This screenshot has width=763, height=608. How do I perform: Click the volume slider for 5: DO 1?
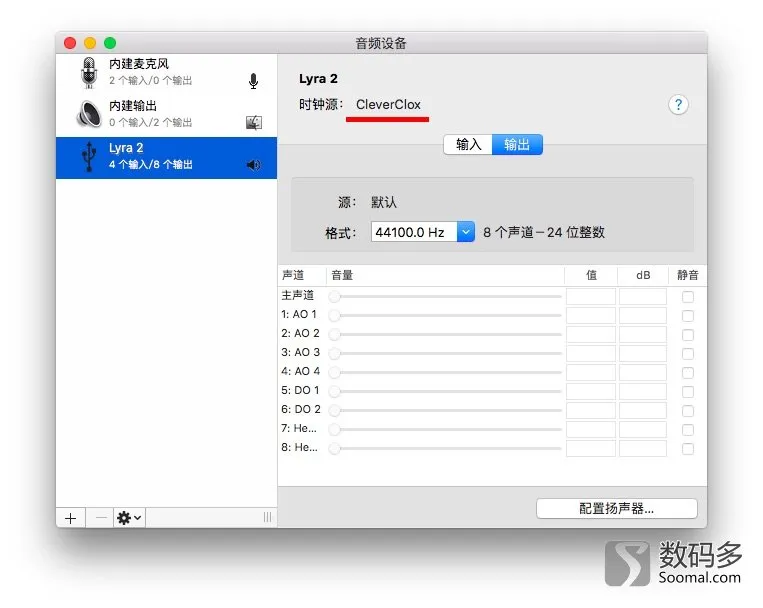pos(445,391)
